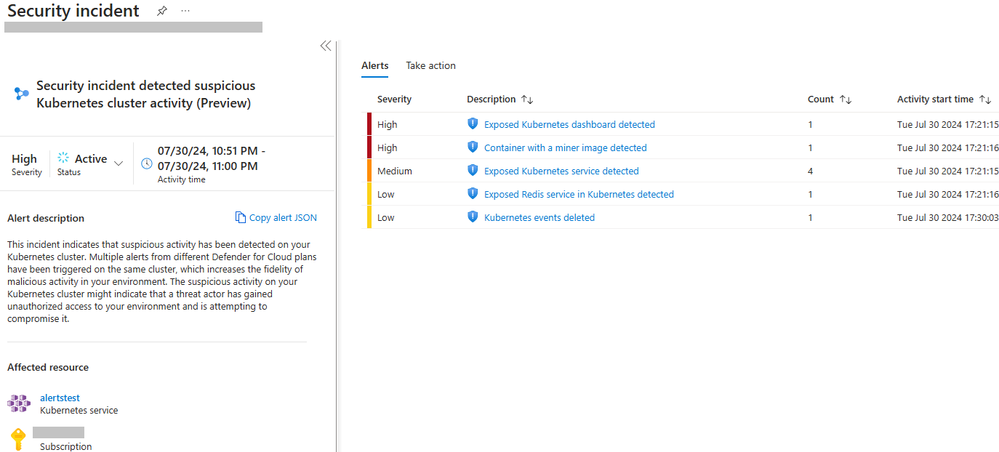Click the subscription key icon
The height and width of the screenshot is (452, 999).
18,439
